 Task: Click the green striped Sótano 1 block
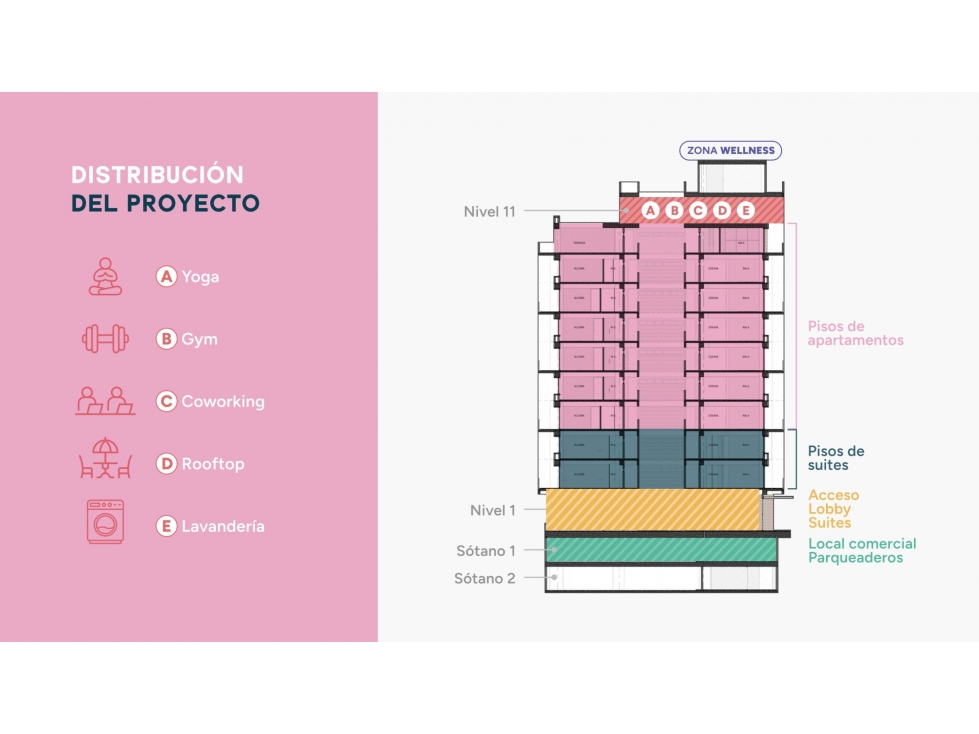tap(661, 550)
